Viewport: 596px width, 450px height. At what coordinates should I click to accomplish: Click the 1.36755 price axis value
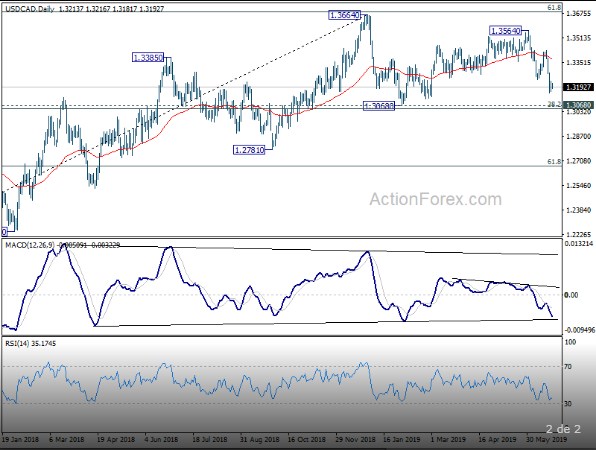click(579, 14)
